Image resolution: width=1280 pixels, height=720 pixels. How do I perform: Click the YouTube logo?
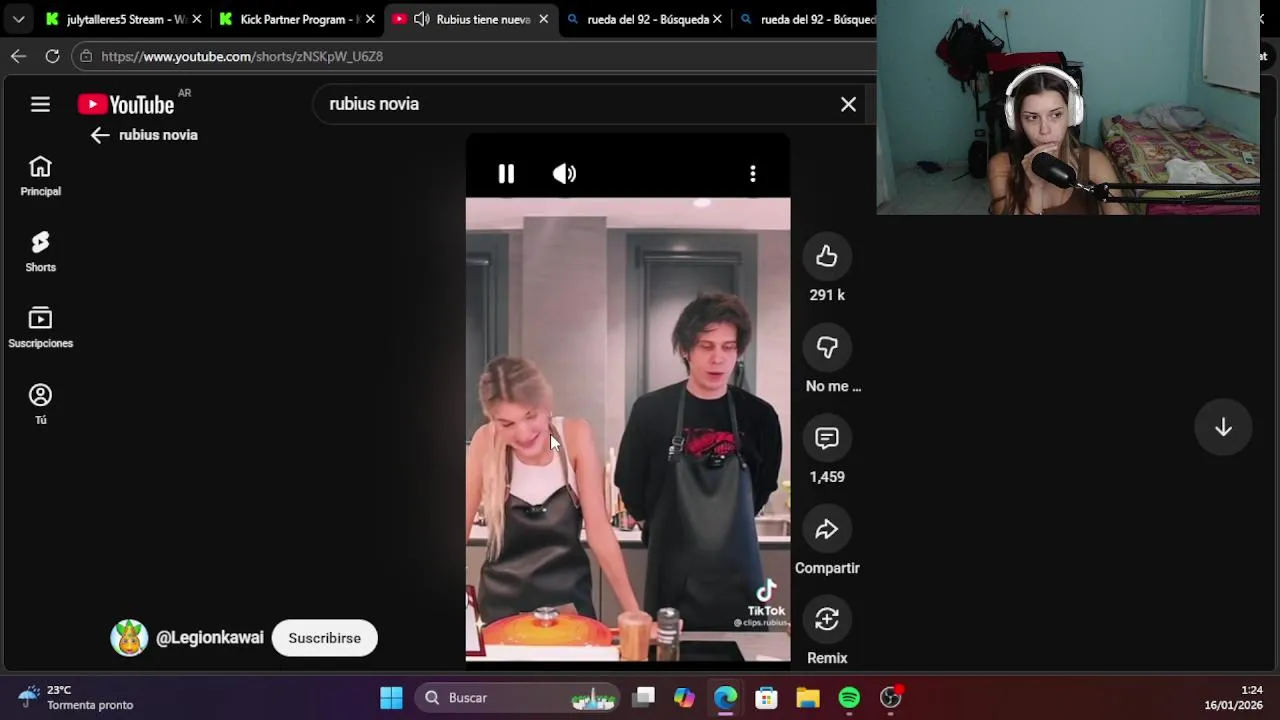point(126,104)
